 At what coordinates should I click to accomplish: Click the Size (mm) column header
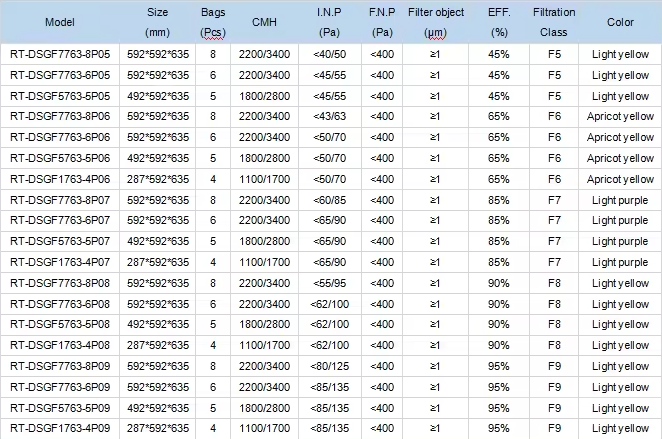(x=157, y=22)
